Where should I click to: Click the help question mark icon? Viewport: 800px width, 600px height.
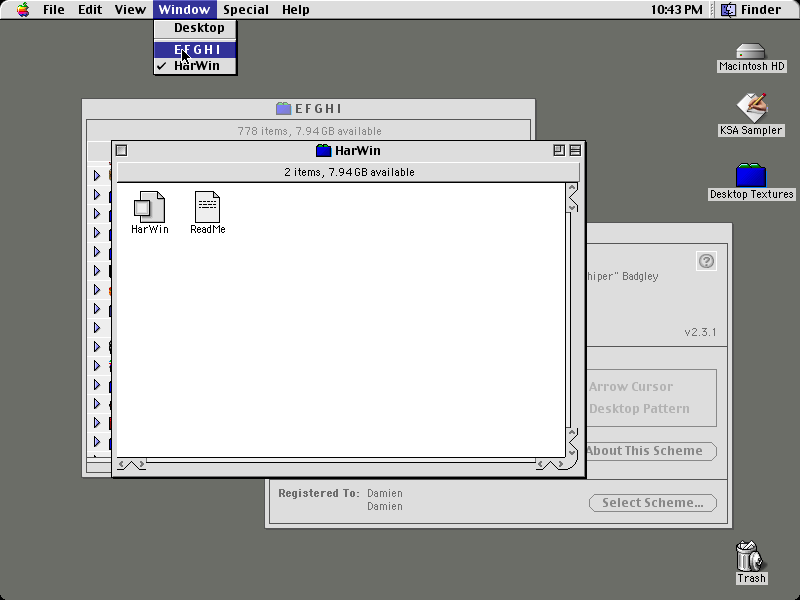point(706,261)
